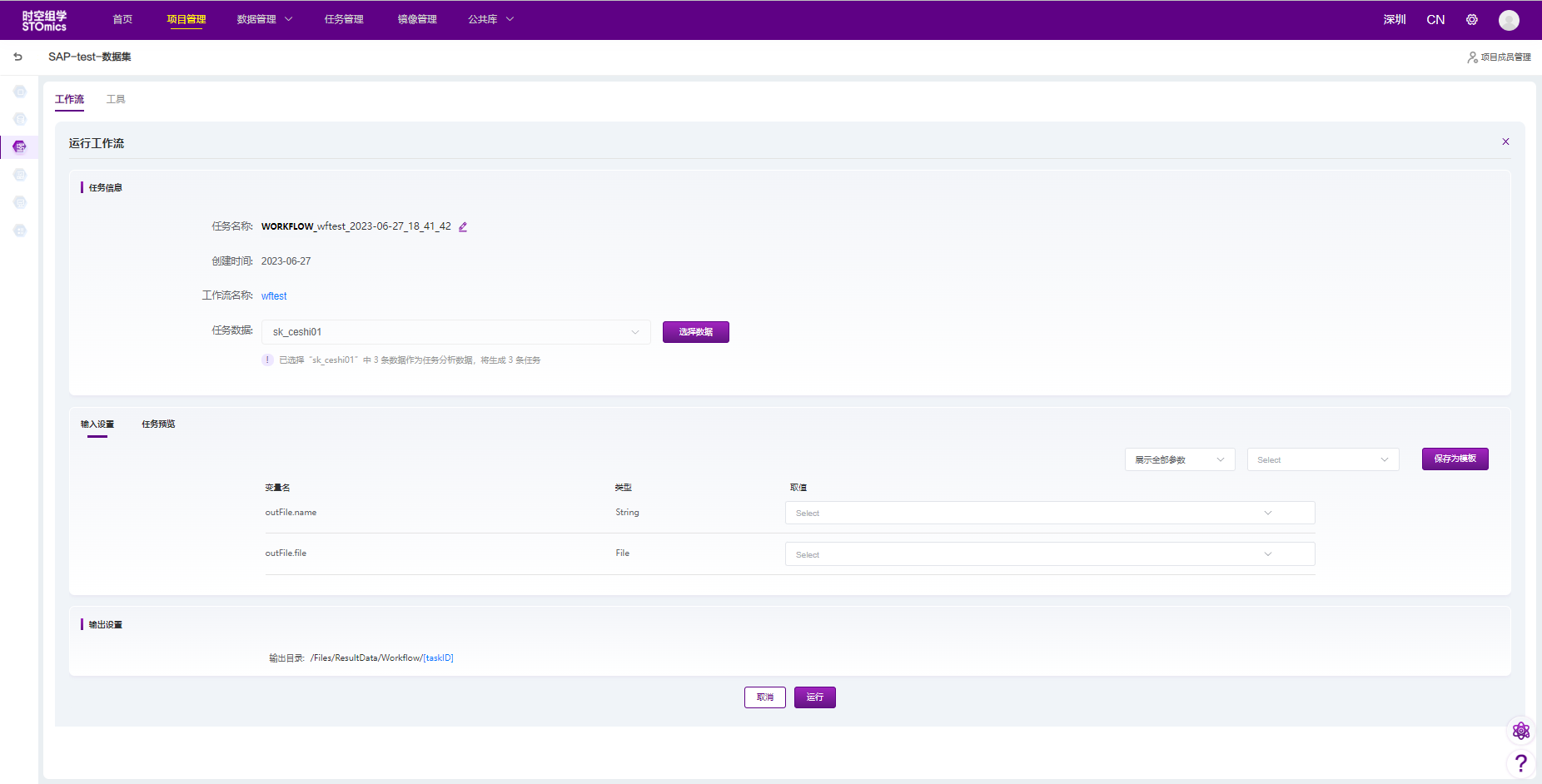Switch to the 任务预览 tab

pos(158,424)
